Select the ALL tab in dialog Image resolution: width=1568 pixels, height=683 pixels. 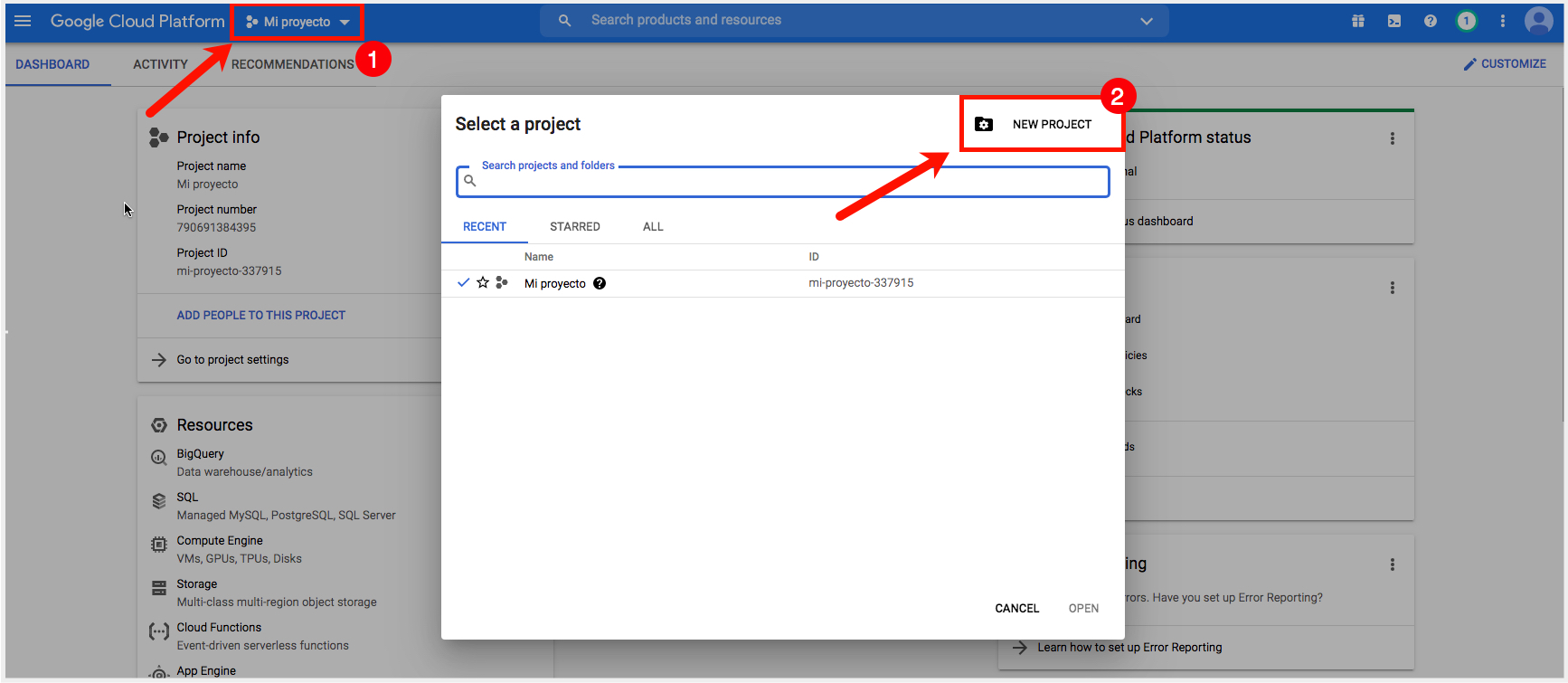pos(653,226)
